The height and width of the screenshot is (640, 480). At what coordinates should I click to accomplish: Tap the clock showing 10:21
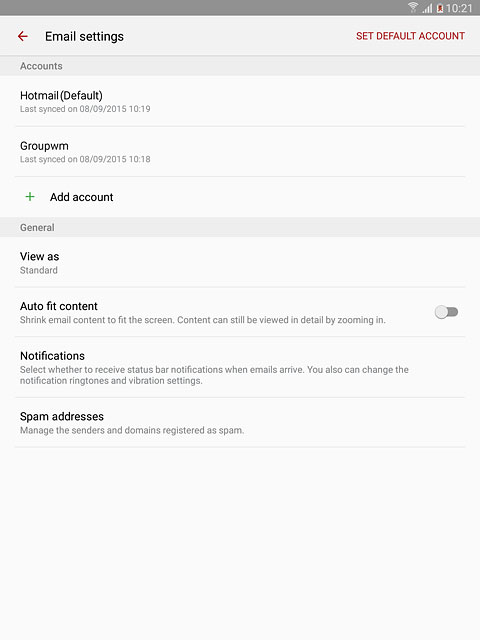(x=459, y=8)
